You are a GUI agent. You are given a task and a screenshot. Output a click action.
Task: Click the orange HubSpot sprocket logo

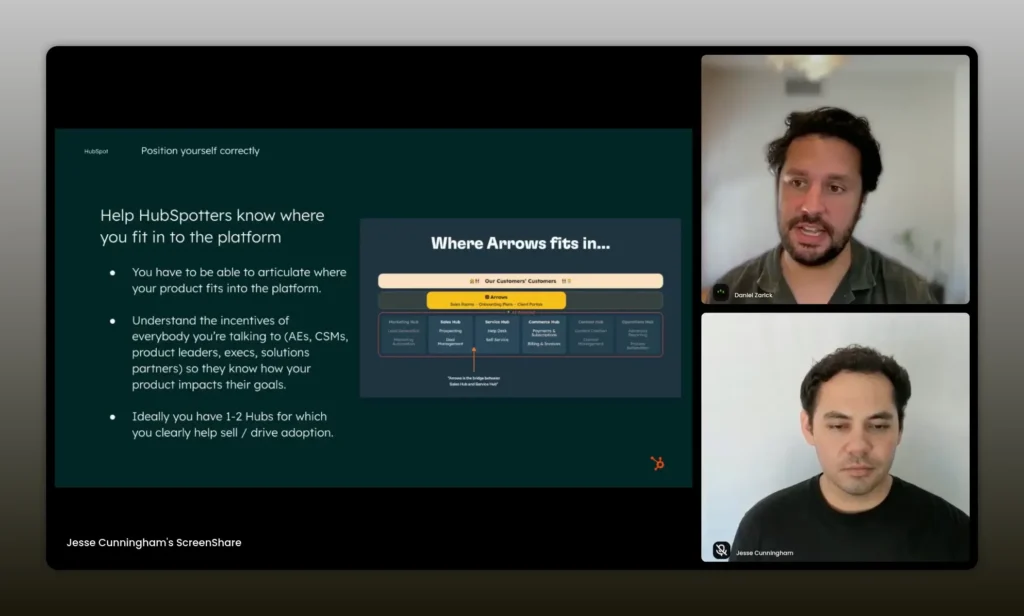tap(657, 463)
